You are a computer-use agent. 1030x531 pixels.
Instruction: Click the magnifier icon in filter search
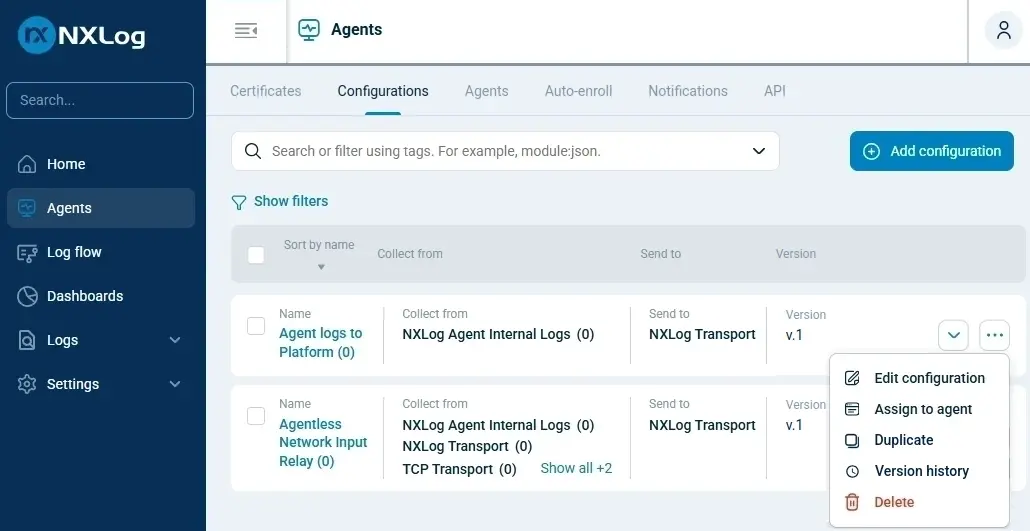tap(253, 151)
